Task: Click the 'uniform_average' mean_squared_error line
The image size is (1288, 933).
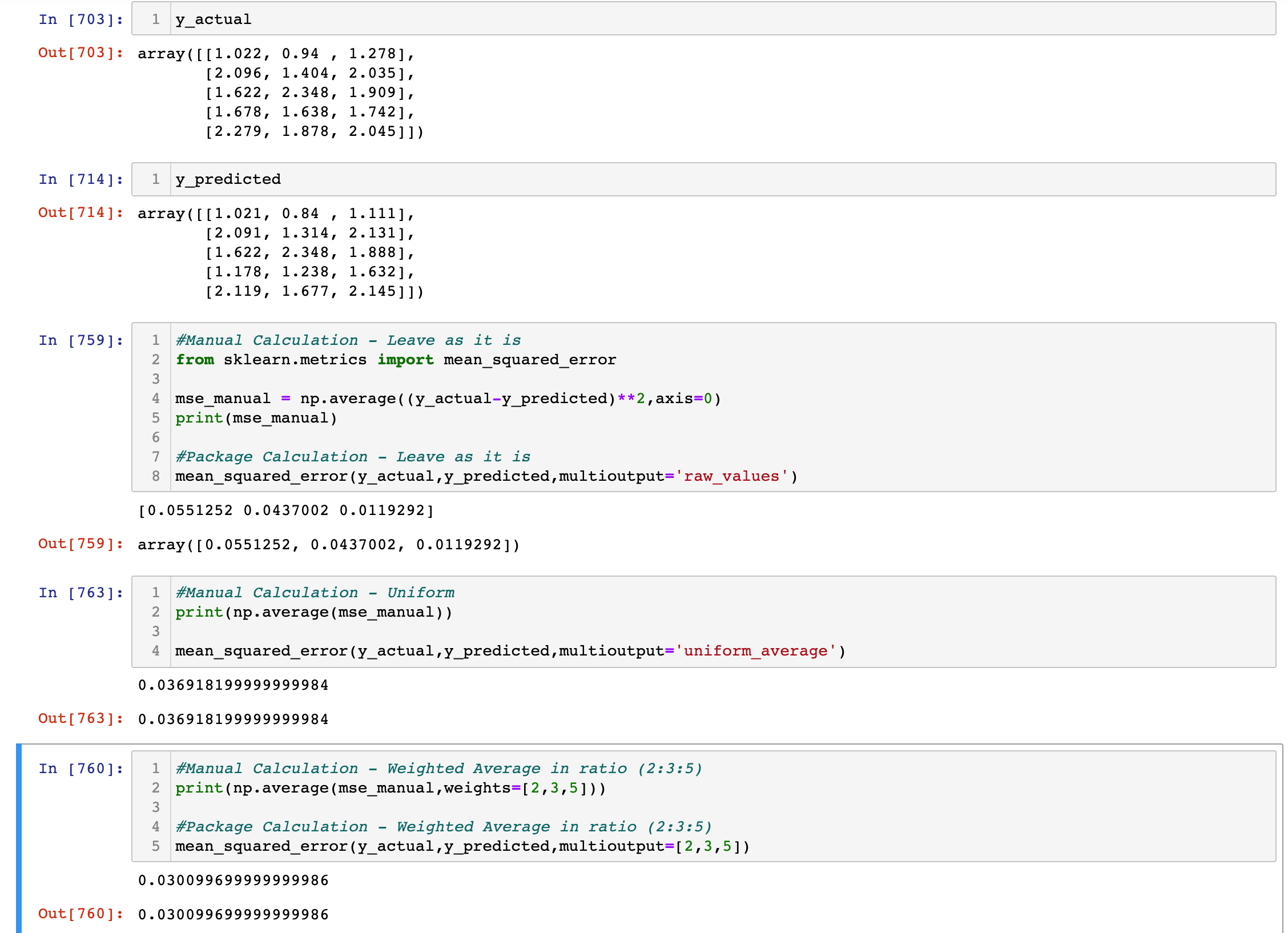Action: [x=509, y=651]
